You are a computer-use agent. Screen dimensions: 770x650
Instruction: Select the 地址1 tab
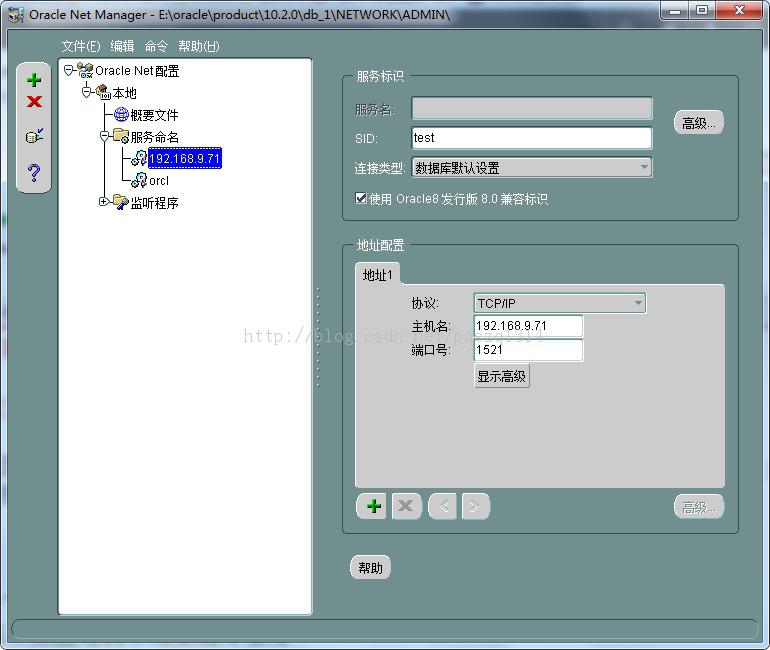coord(377,275)
